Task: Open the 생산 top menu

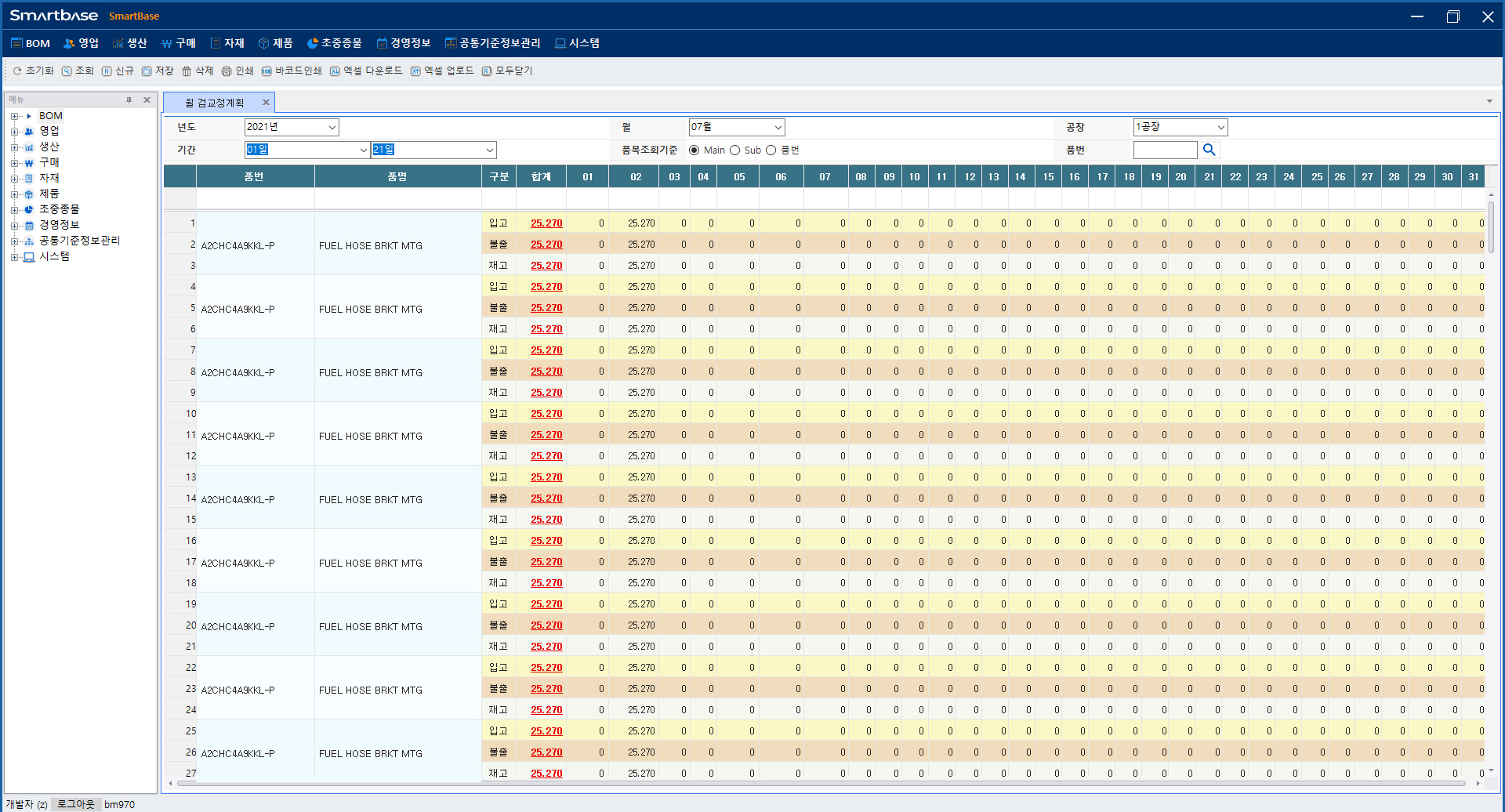Action: point(130,43)
